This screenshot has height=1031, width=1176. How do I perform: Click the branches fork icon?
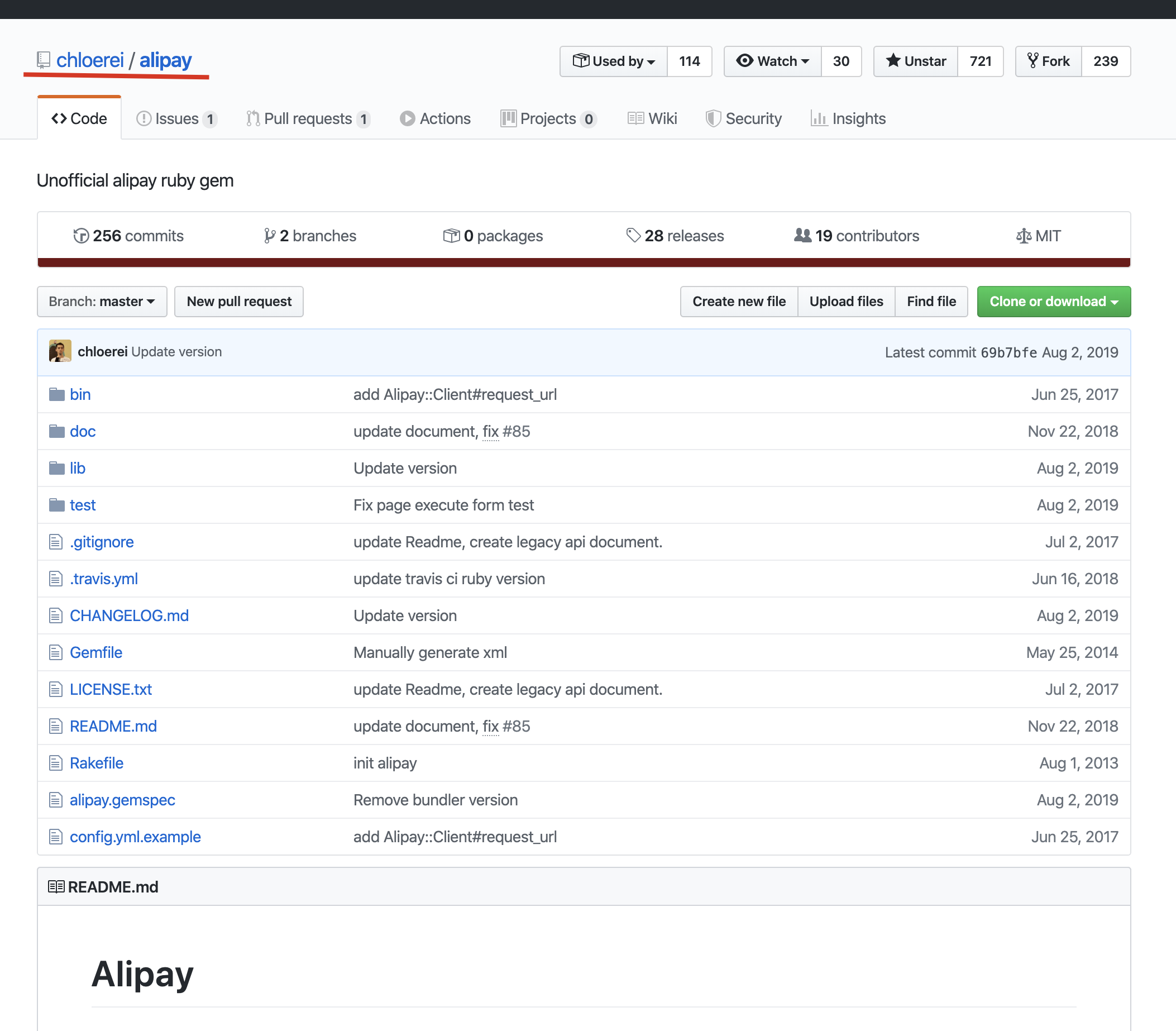(269, 236)
